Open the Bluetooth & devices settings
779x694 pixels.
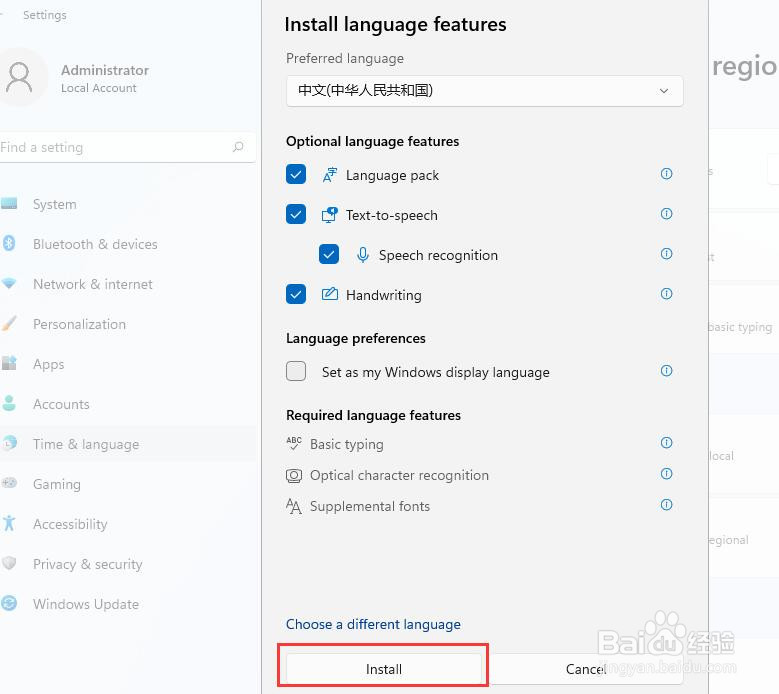(95, 244)
